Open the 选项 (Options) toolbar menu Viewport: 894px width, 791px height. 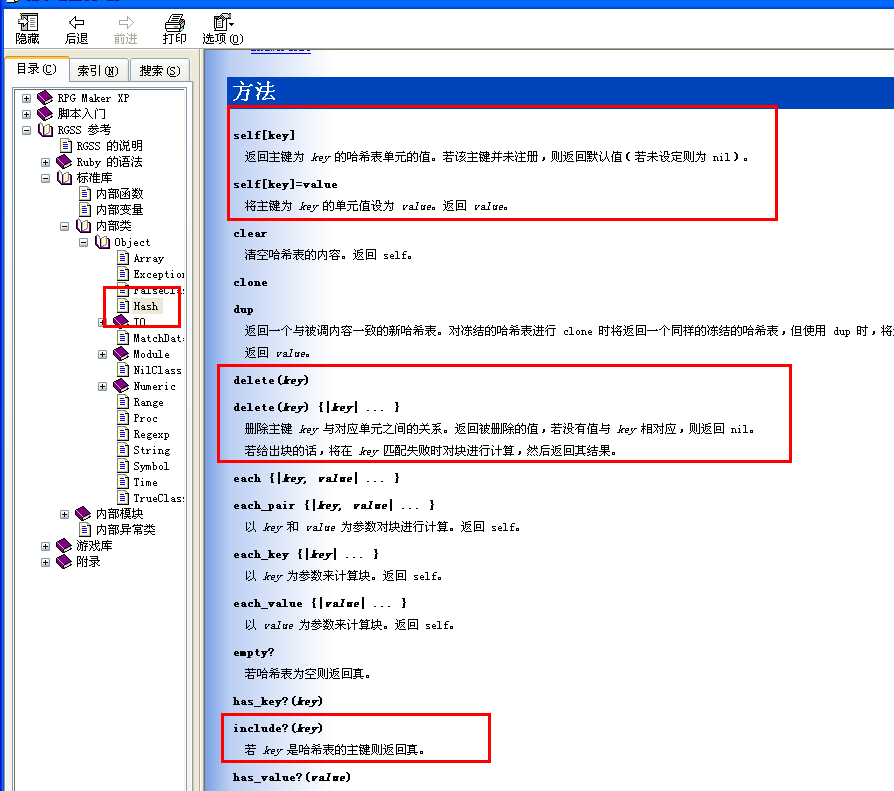[x=223, y=29]
